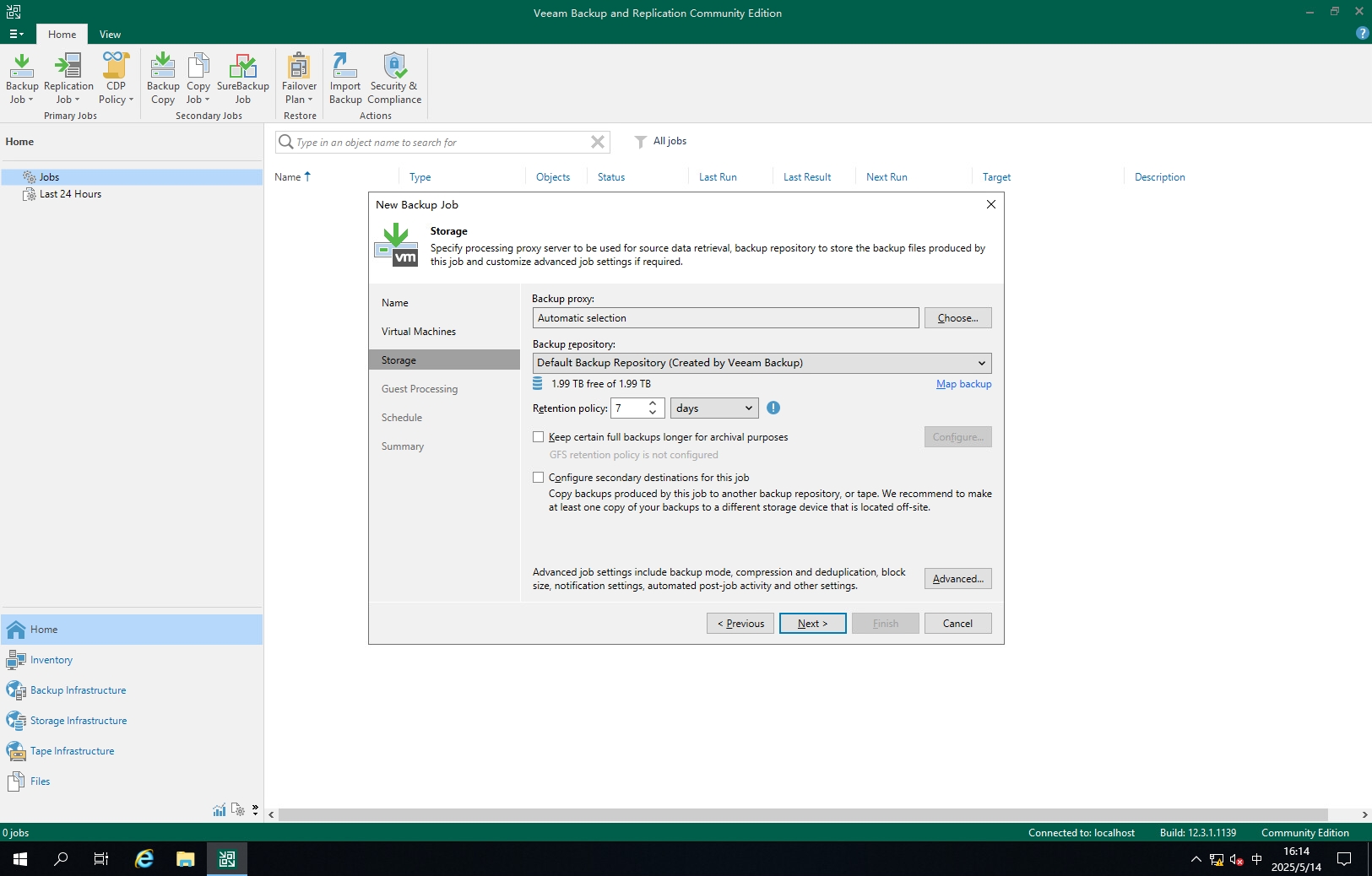Open the All jobs filter
Viewport: 1372px width, 876px height.
click(x=661, y=142)
